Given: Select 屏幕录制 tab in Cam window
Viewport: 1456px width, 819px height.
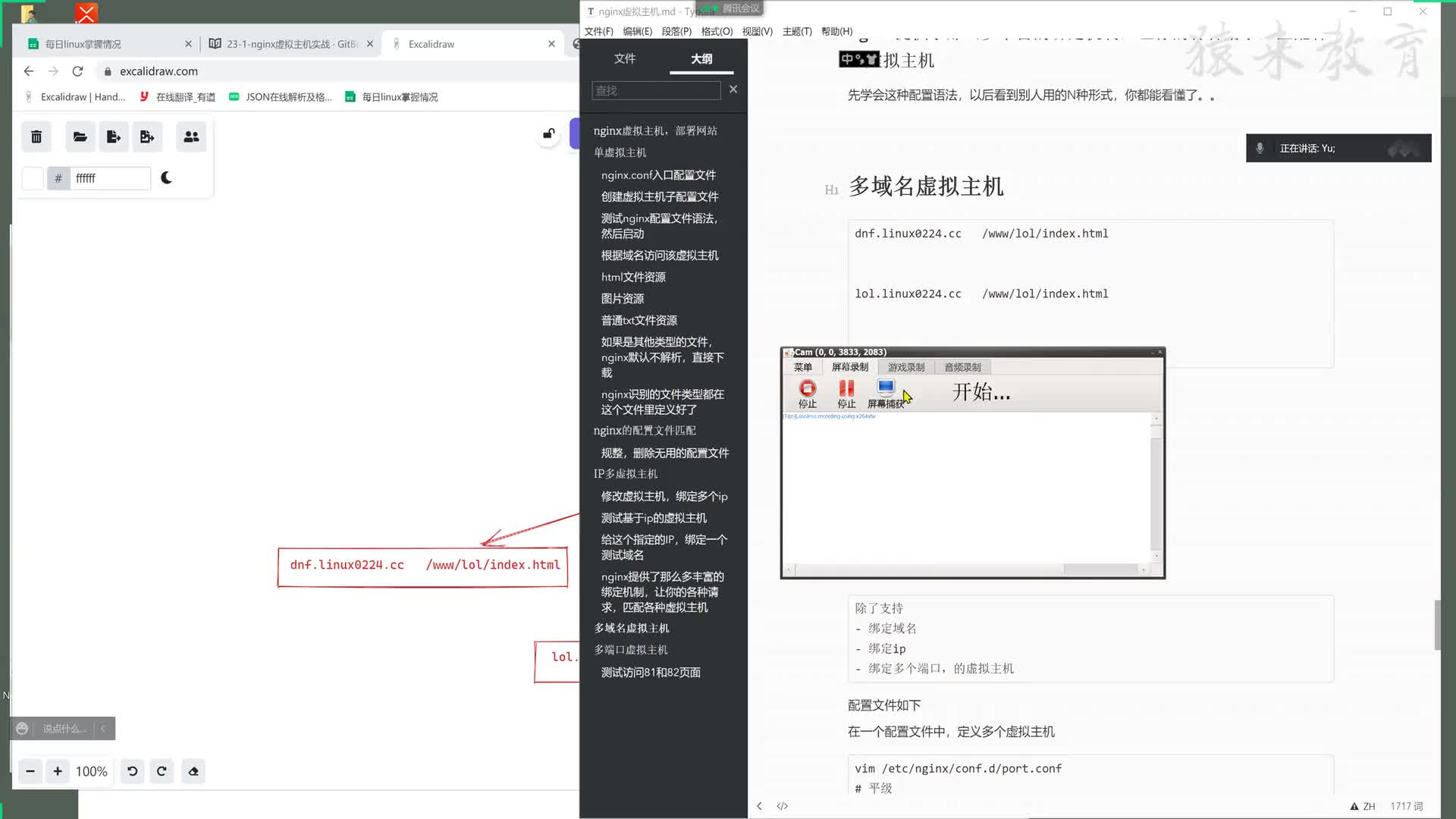Looking at the screenshot, I should coord(850,367).
